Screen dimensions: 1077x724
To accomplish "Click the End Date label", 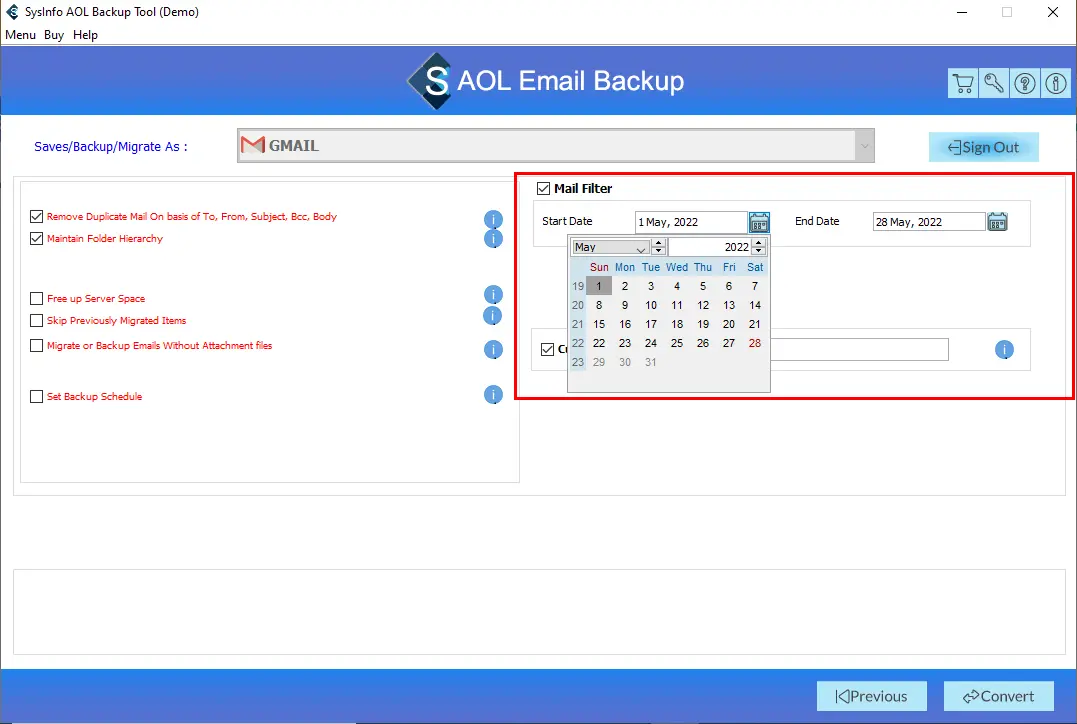I will pyautogui.click(x=817, y=221).
